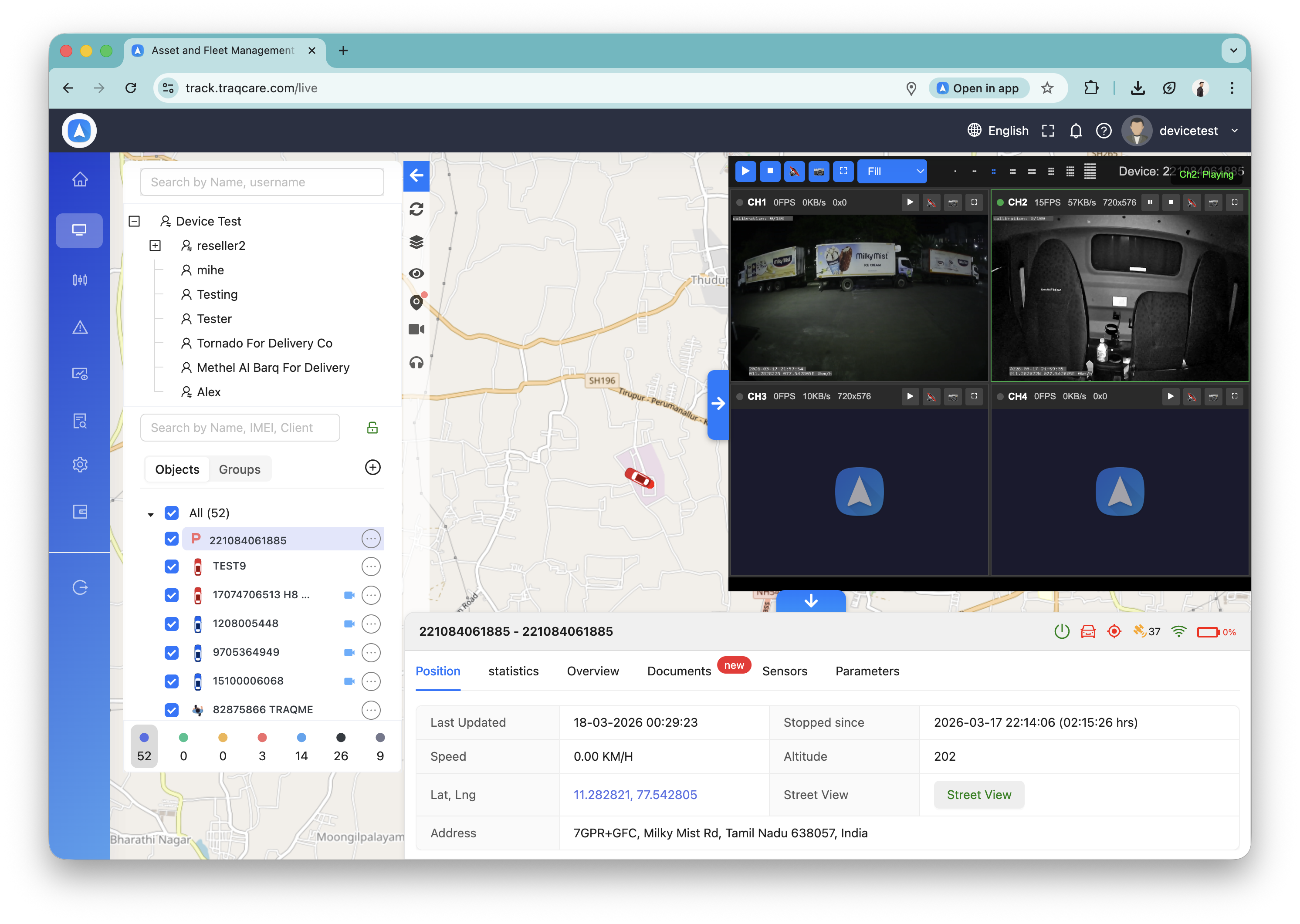Image resolution: width=1300 pixels, height=924 pixels.
Task: Click the logout icon in sidebar
Action: tap(80, 587)
